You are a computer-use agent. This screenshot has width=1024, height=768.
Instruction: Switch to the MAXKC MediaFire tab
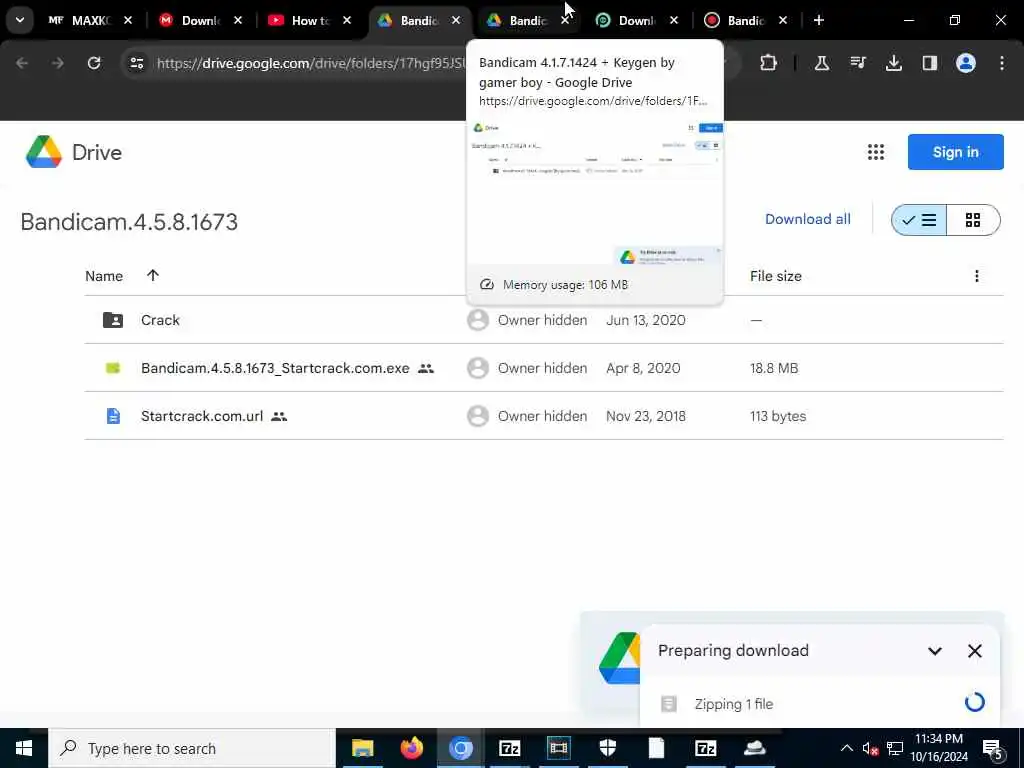(x=90, y=20)
